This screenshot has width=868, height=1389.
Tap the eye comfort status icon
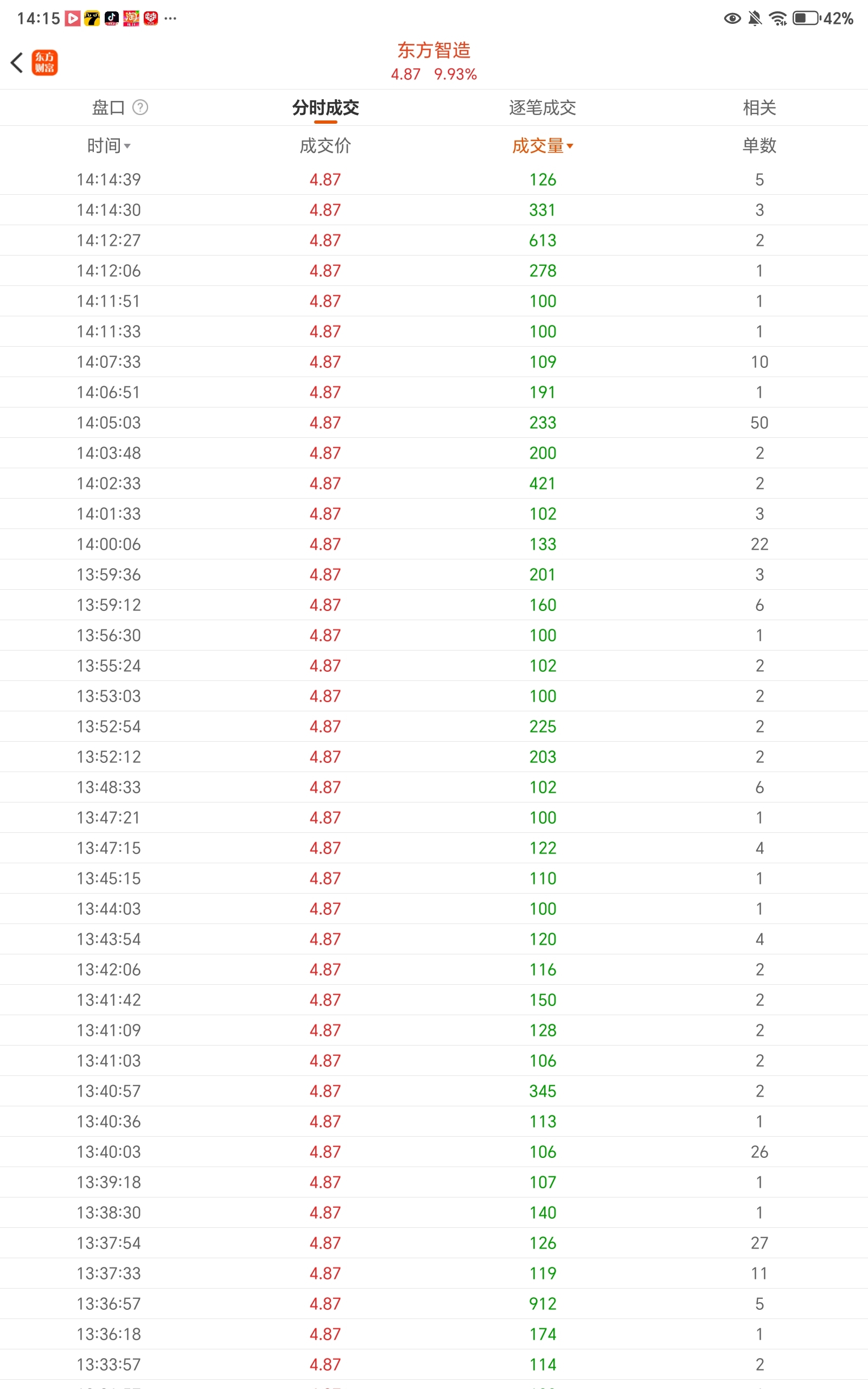click(732, 19)
